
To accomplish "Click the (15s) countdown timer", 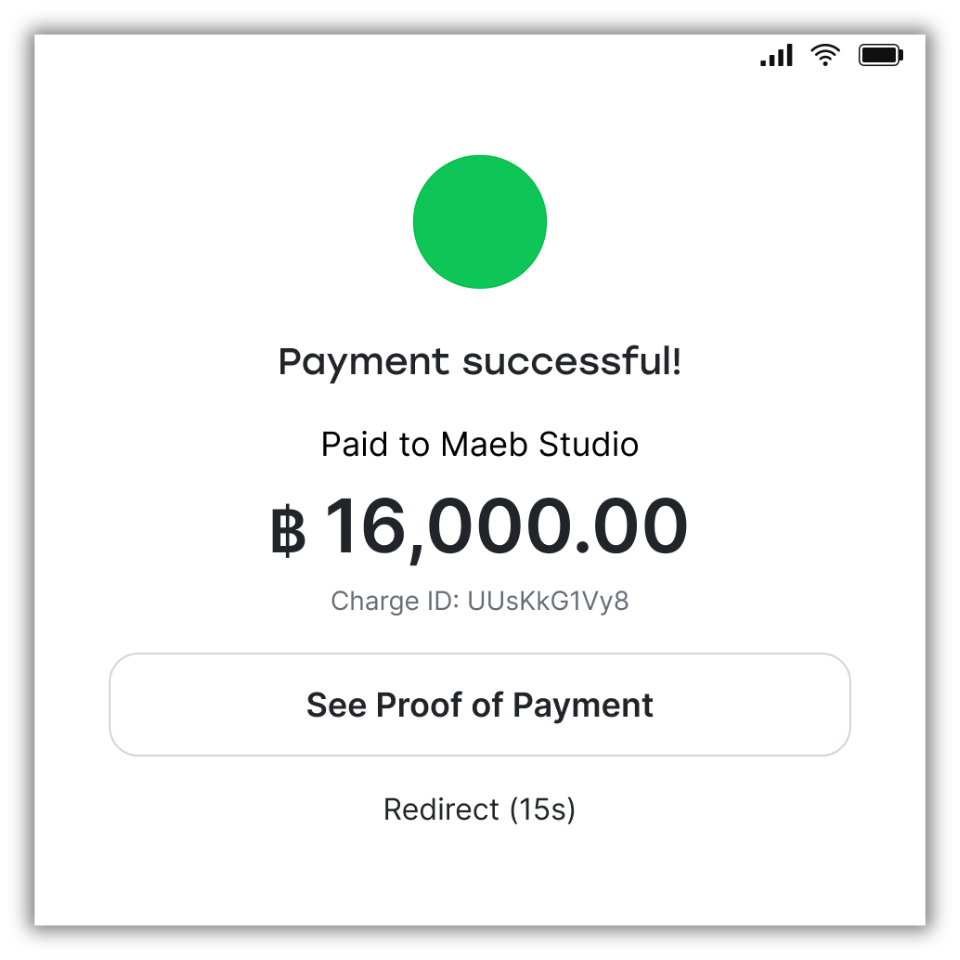I will pyautogui.click(x=543, y=809).
